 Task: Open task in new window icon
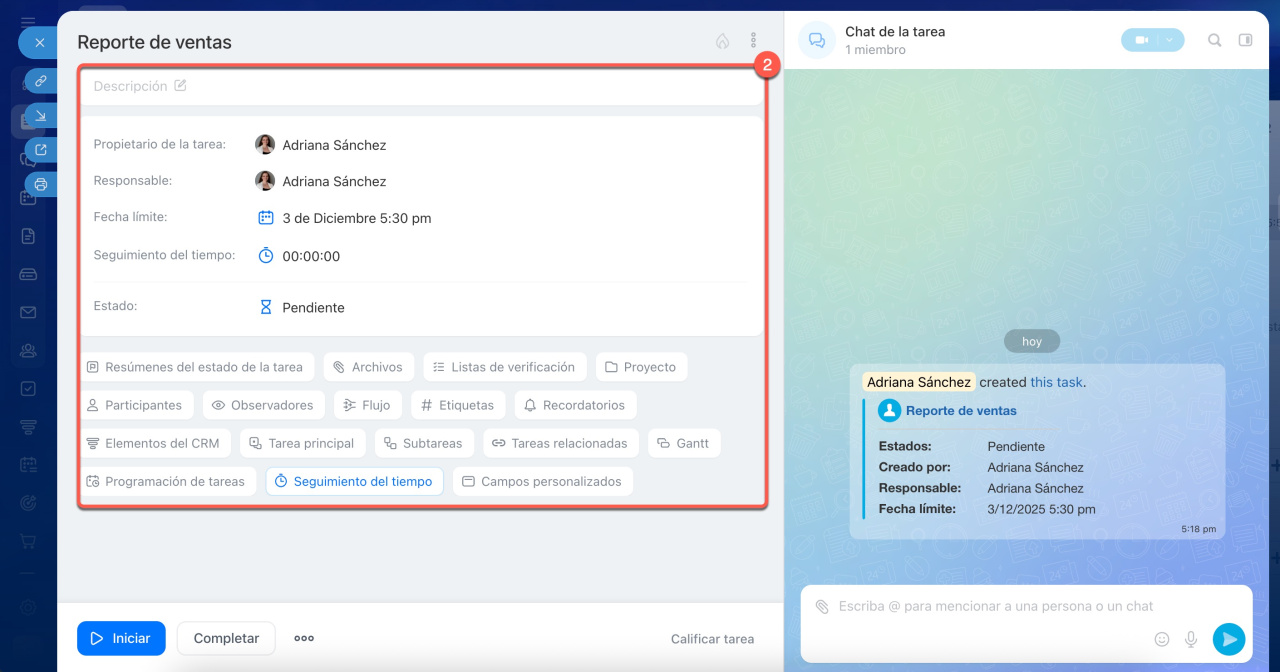[41, 150]
